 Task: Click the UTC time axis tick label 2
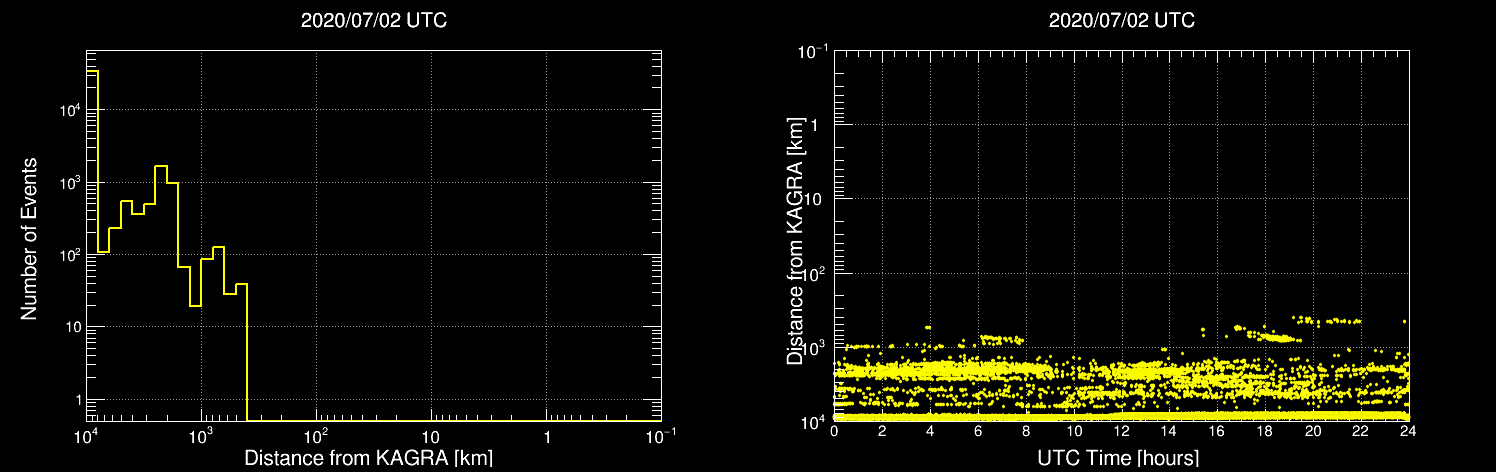pyautogui.click(x=882, y=431)
